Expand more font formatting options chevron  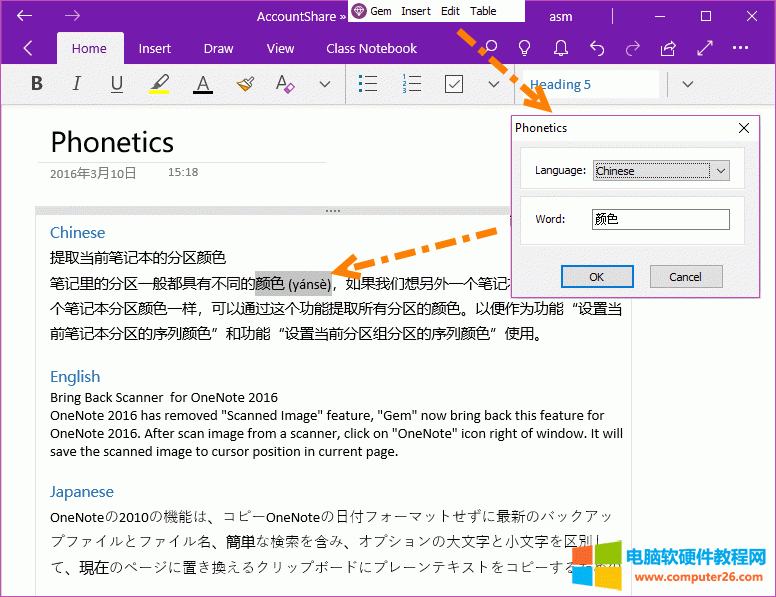coord(324,85)
